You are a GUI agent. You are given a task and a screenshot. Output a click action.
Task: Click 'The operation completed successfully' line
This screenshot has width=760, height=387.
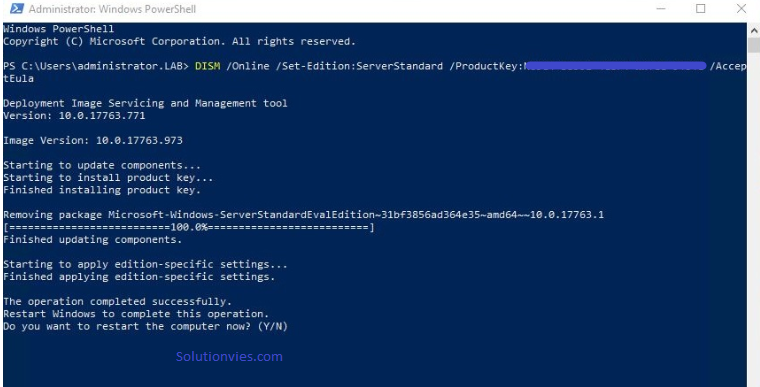coord(117,302)
